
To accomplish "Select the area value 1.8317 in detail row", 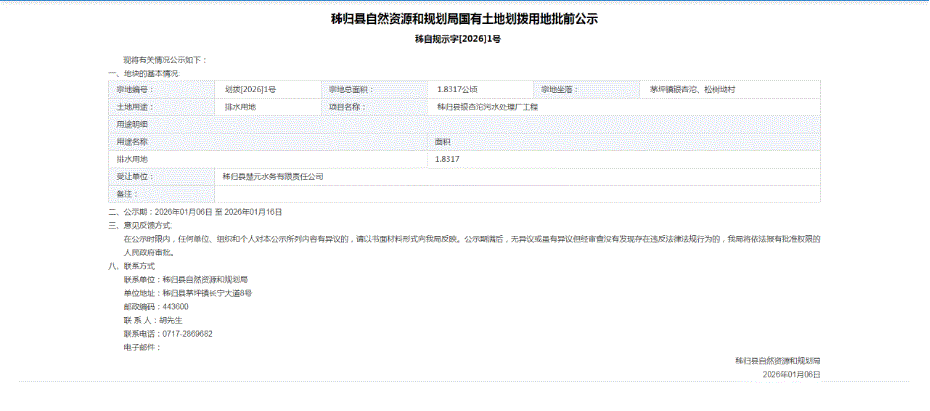I will point(447,159).
